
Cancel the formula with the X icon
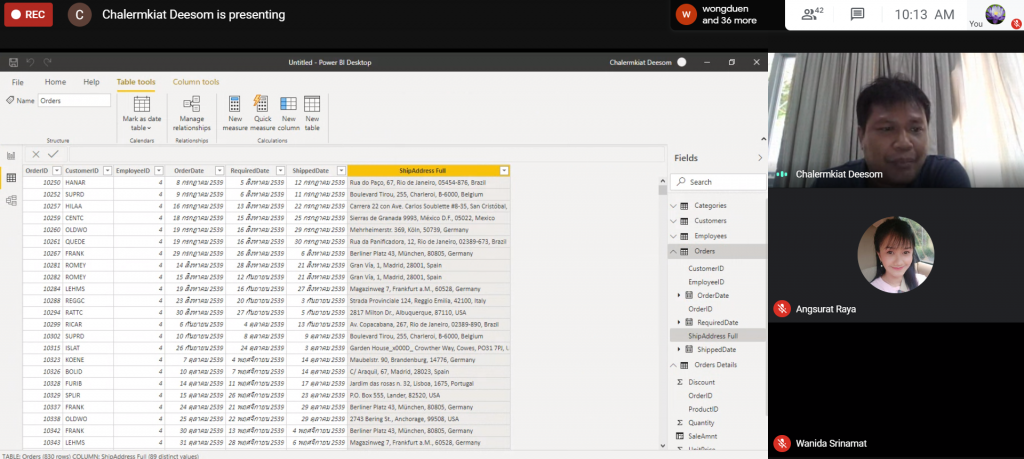[36, 154]
